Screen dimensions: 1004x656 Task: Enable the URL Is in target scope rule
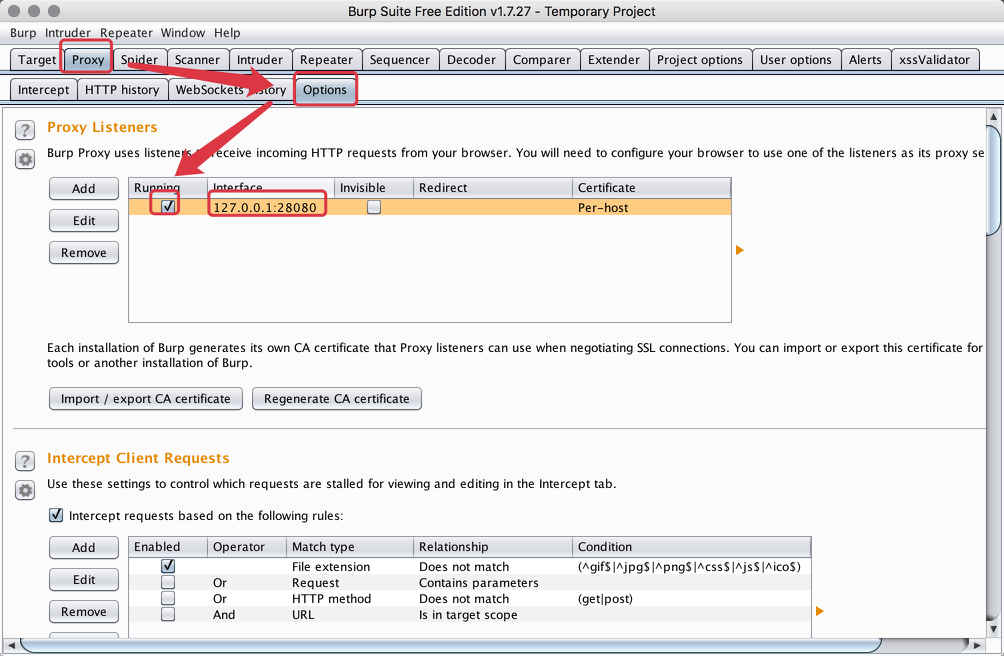tap(168, 614)
